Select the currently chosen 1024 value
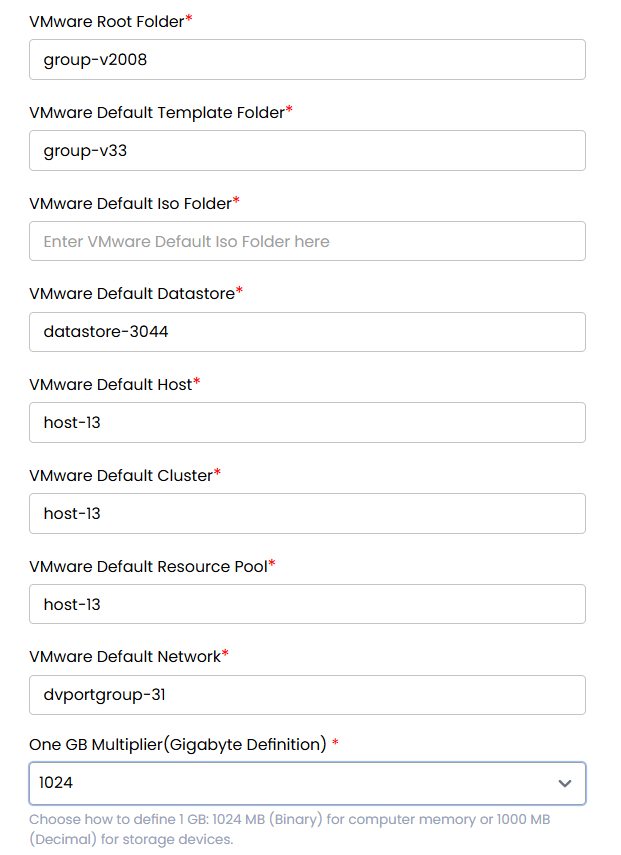The image size is (621, 855). [x=54, y=783]
